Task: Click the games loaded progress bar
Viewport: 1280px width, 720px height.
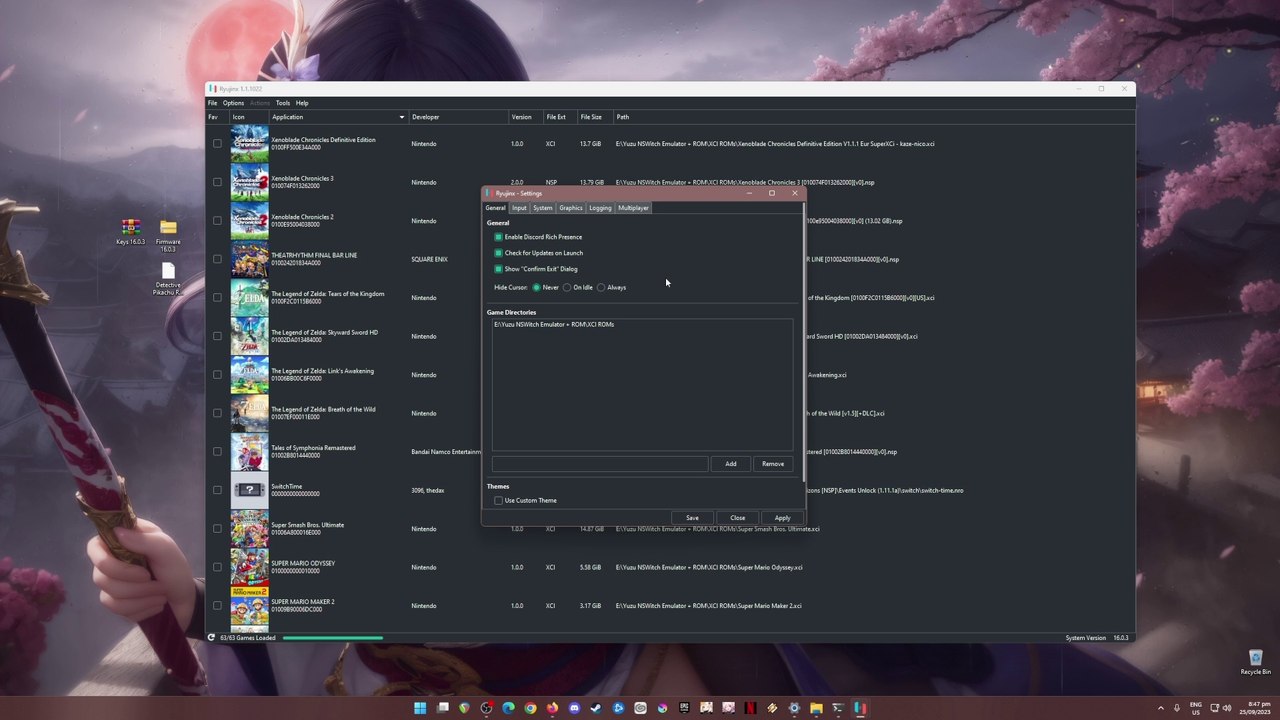Action: (332, 638)
